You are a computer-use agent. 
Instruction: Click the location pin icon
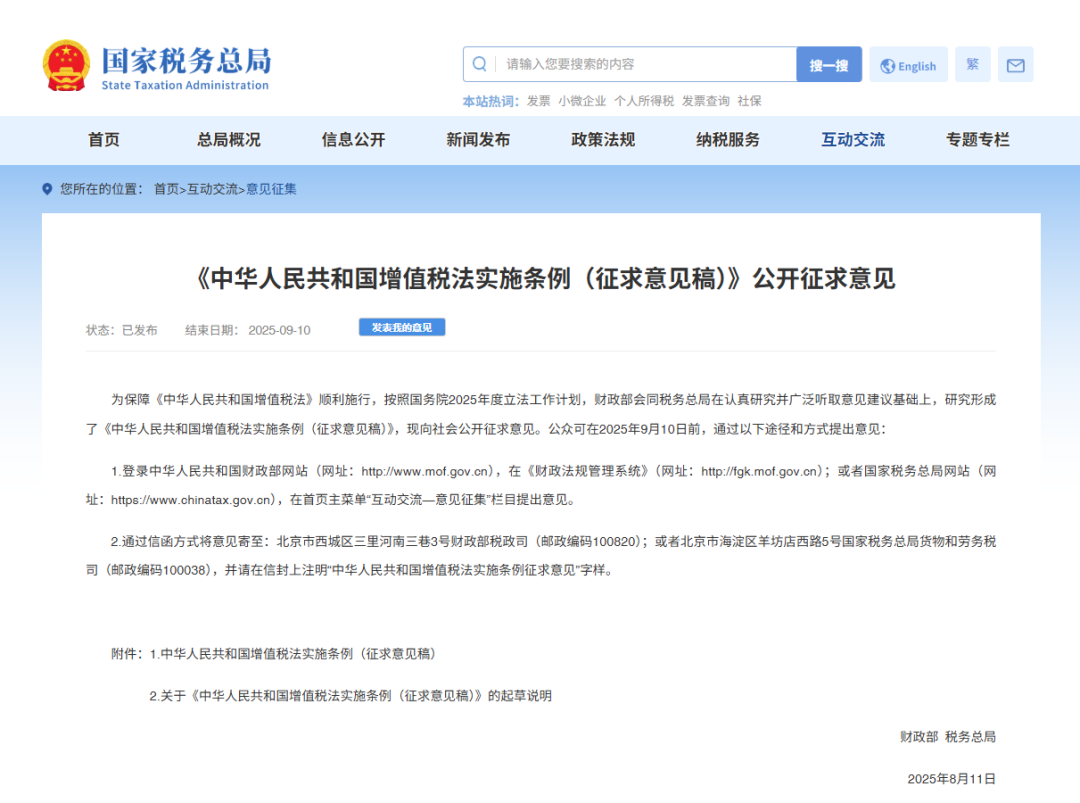pyautogui.click(x=47, y=189)
